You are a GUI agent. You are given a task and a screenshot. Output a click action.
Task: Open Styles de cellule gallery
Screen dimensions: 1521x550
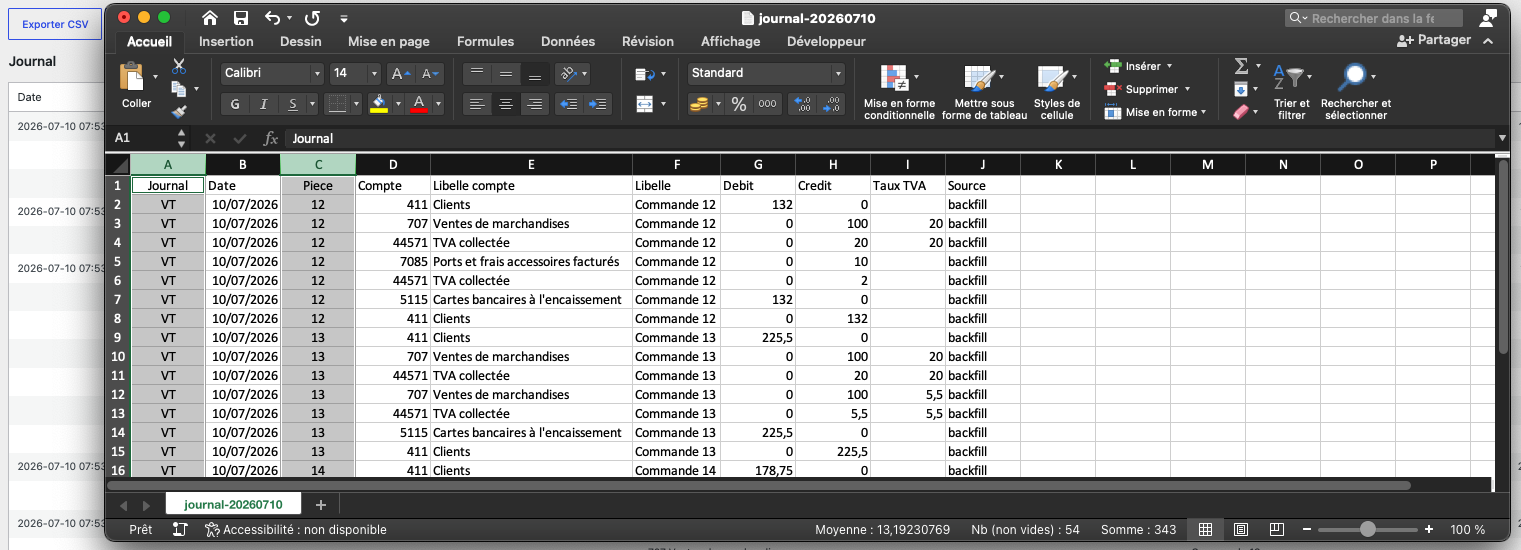pyautogui.click(x=1056, y=92)
